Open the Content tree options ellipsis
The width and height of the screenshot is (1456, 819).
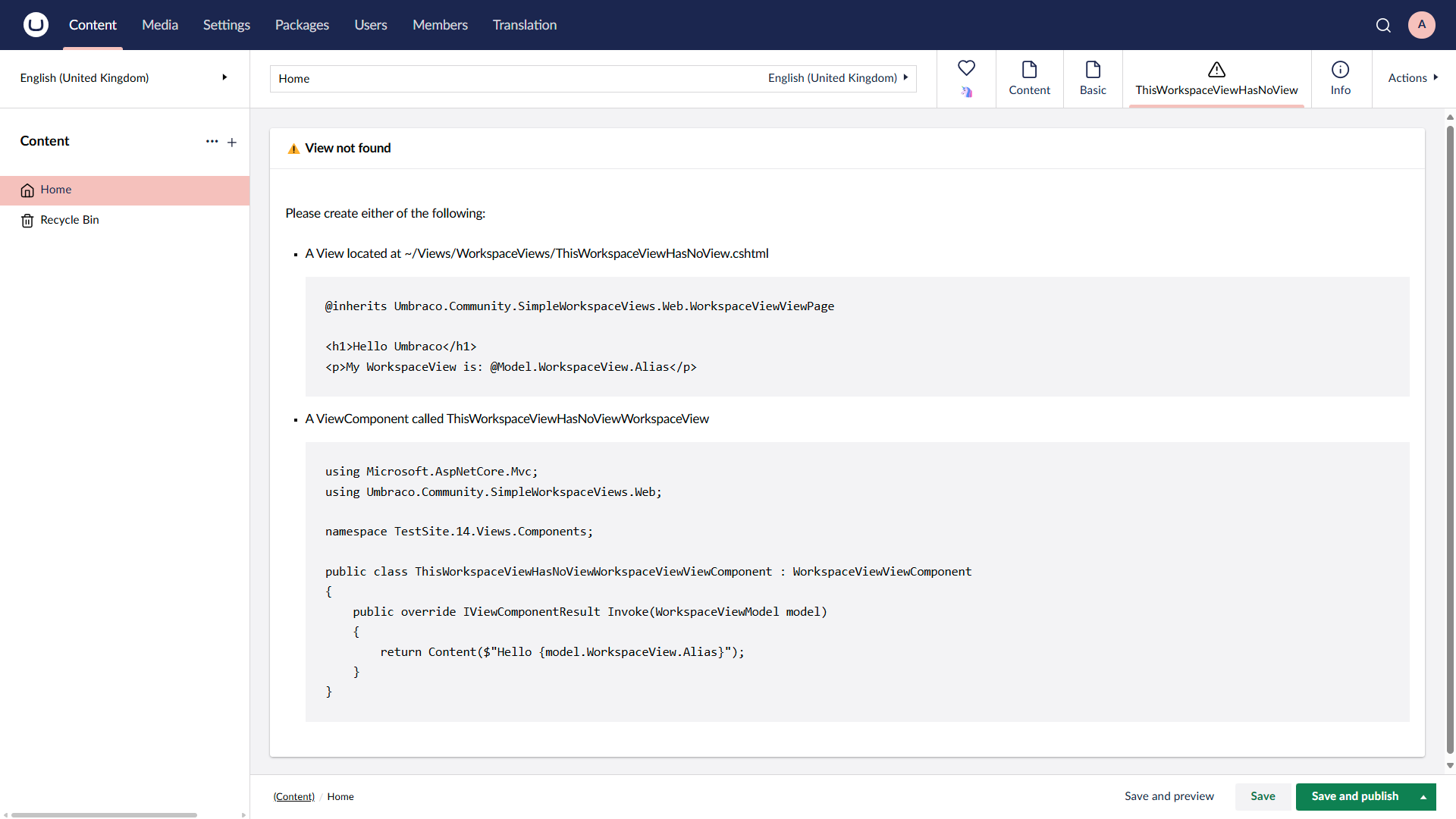[212, 141]
